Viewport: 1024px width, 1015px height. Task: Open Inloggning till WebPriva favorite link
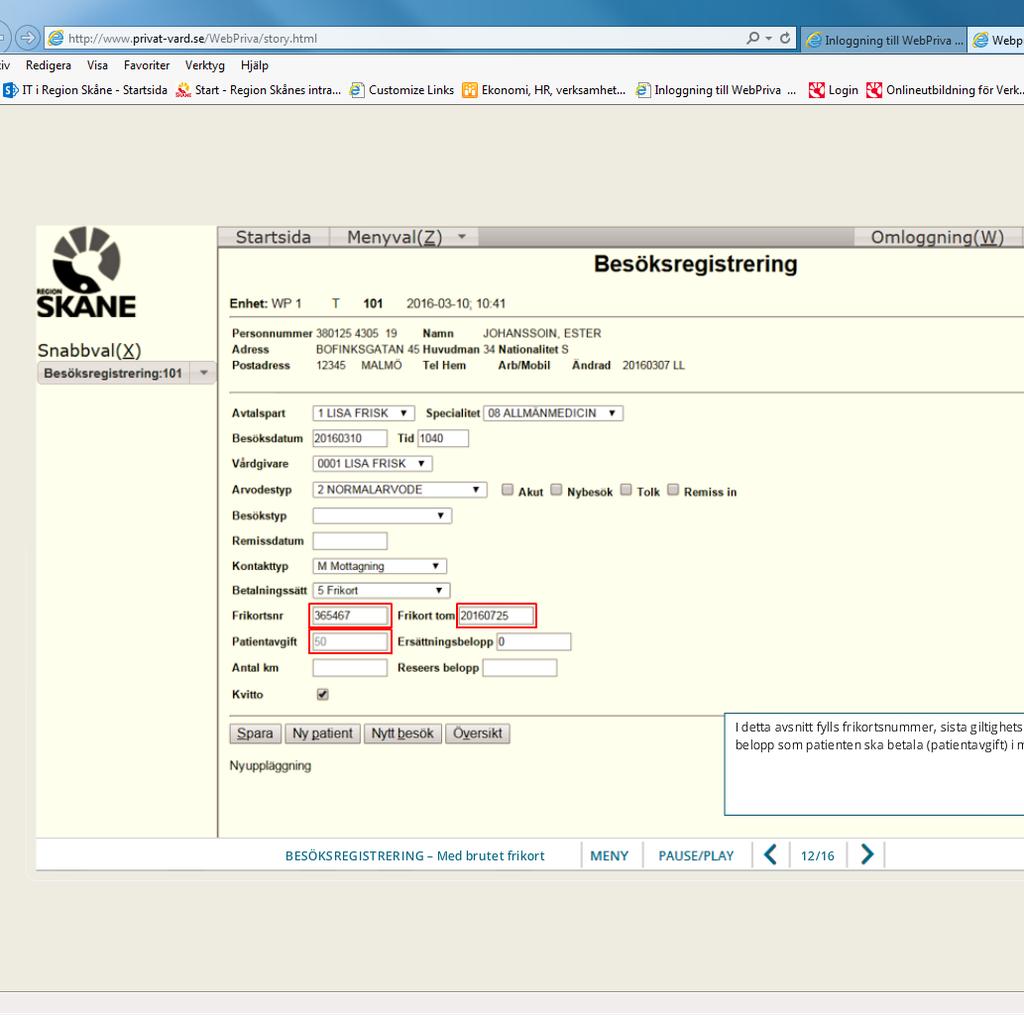click(716, 90)
